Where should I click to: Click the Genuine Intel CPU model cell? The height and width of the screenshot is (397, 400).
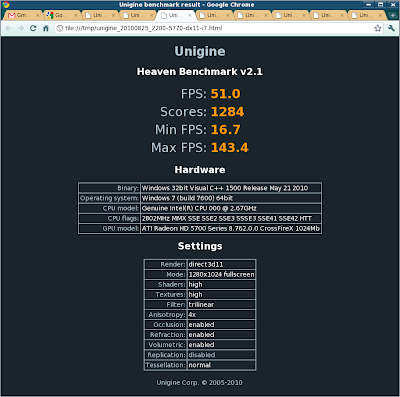231,208
